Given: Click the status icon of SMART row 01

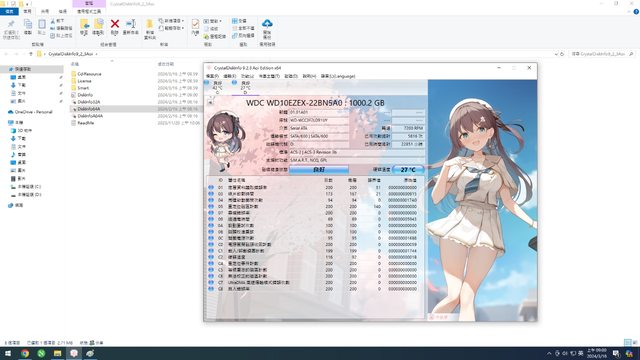Looking at the screenshot, I should (211, 187).
